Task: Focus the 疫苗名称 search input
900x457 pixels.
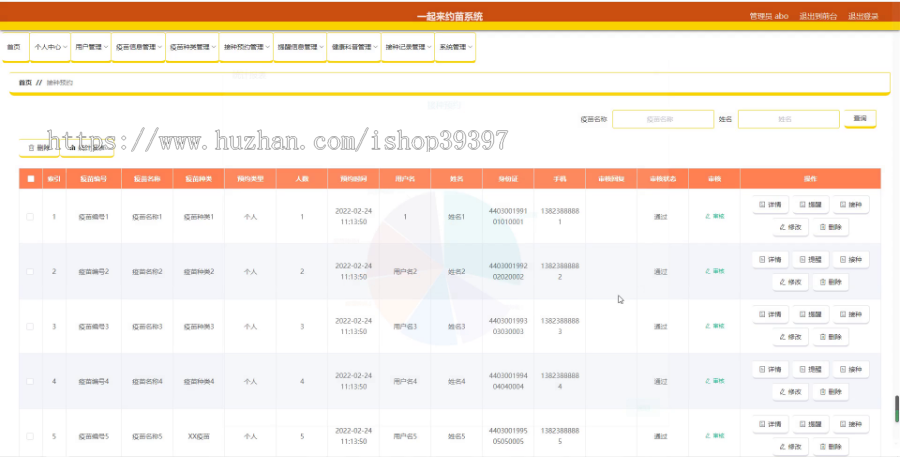Action: pyautogui.click(x=663, y=119)
